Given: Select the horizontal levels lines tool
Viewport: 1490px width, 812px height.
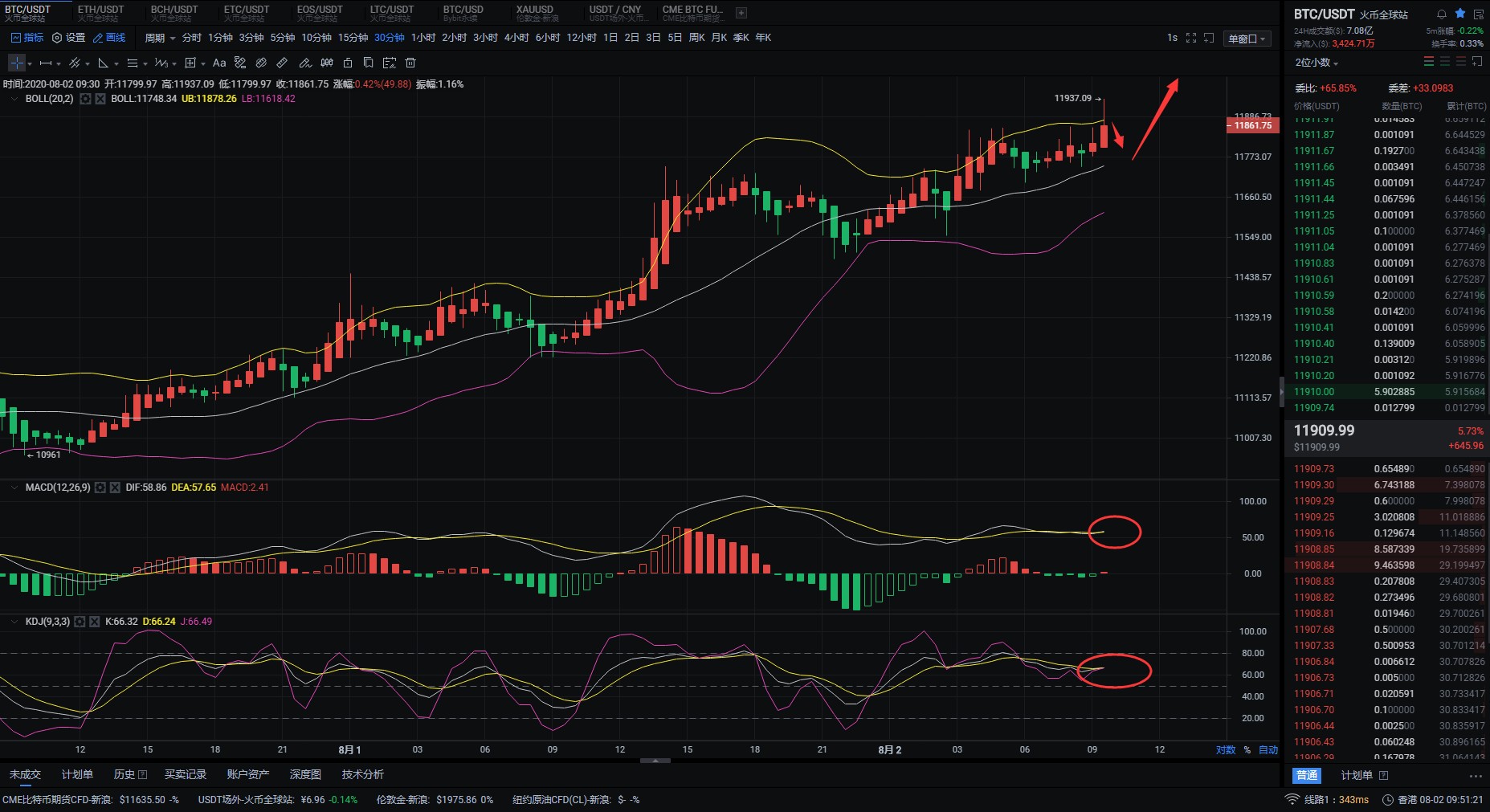Looking at the screenshot, I should 133,63.
